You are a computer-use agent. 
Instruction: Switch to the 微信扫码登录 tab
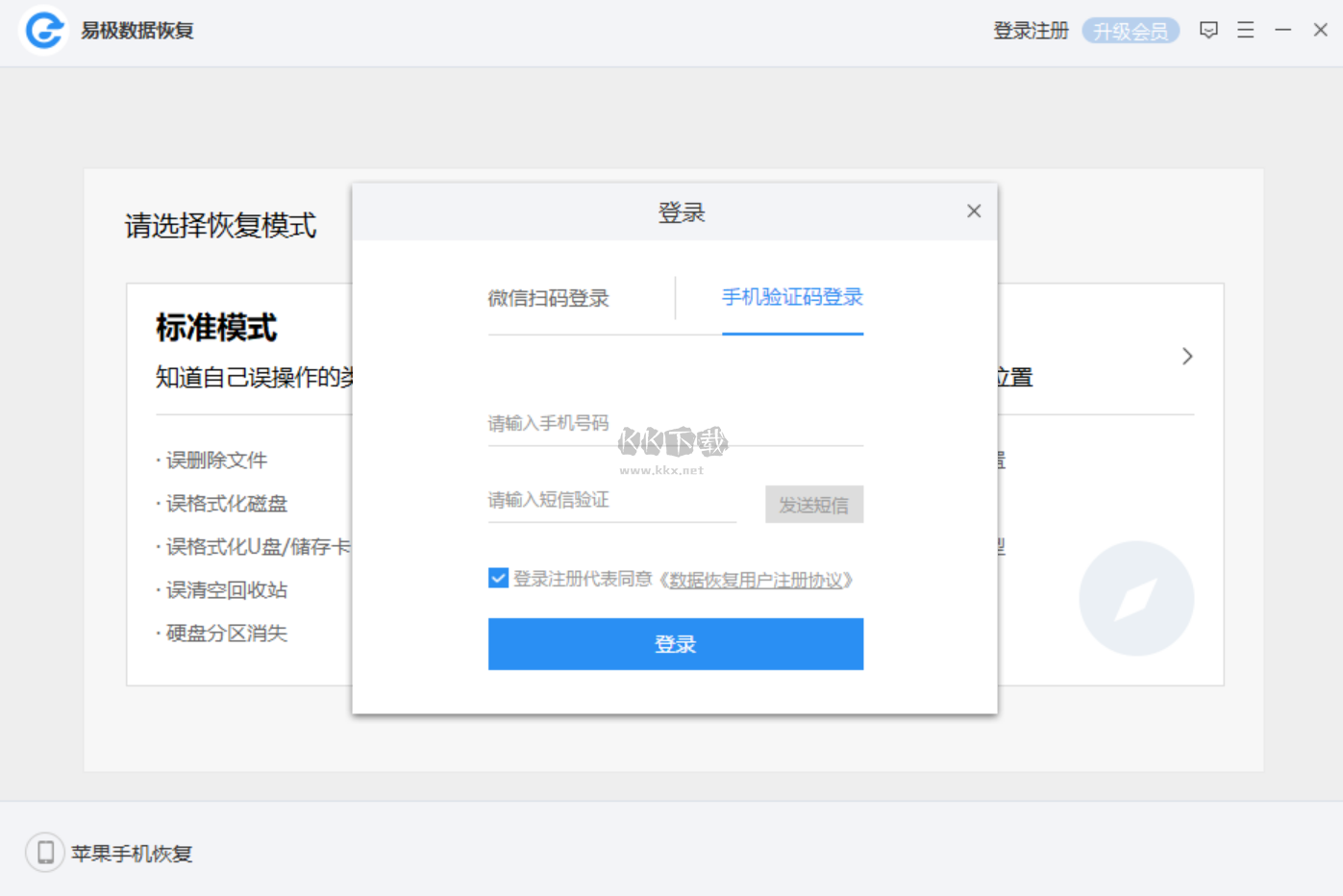[x=549, y=298]
